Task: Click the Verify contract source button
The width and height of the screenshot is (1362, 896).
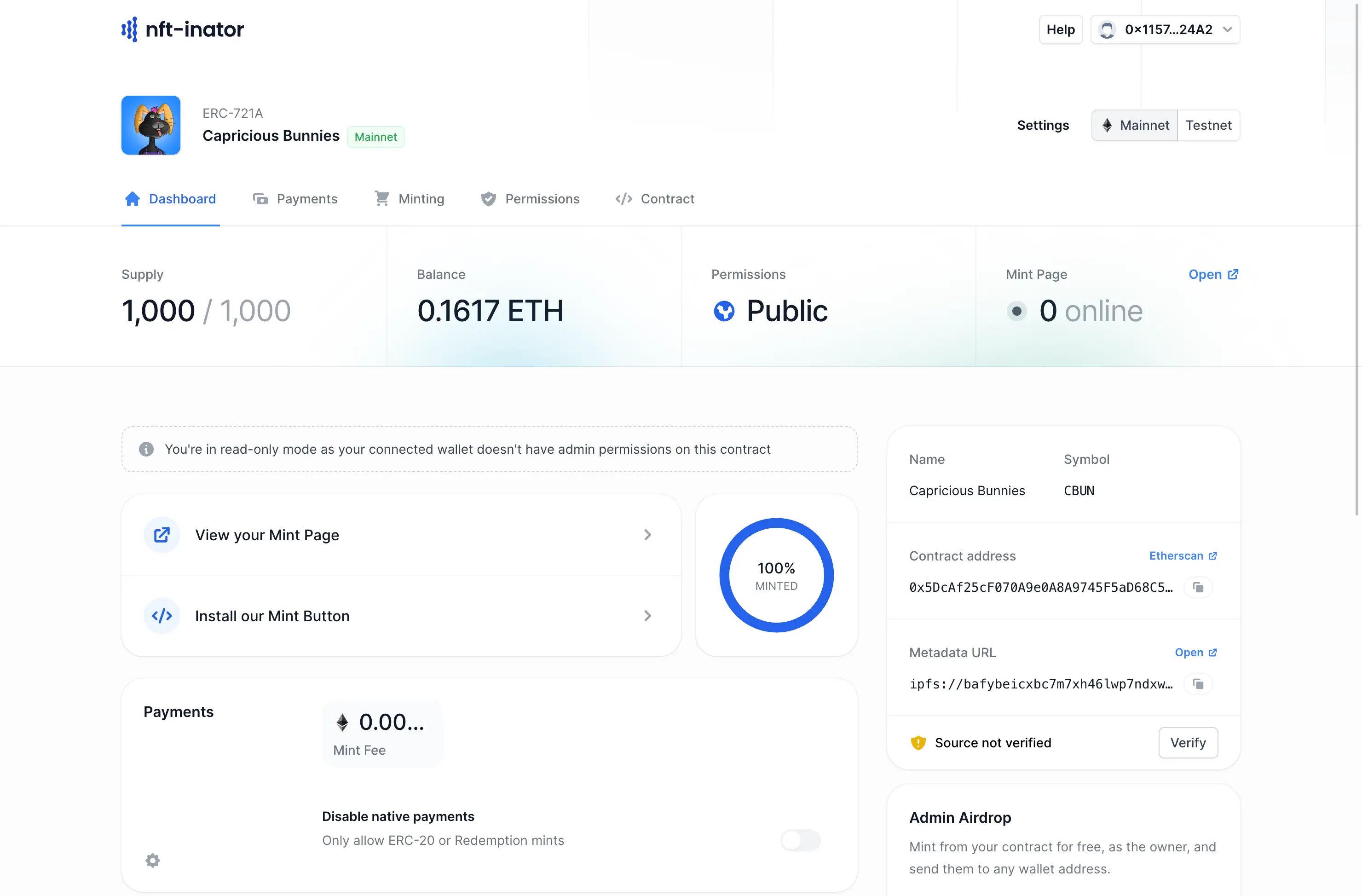Action: [1188, 743]
